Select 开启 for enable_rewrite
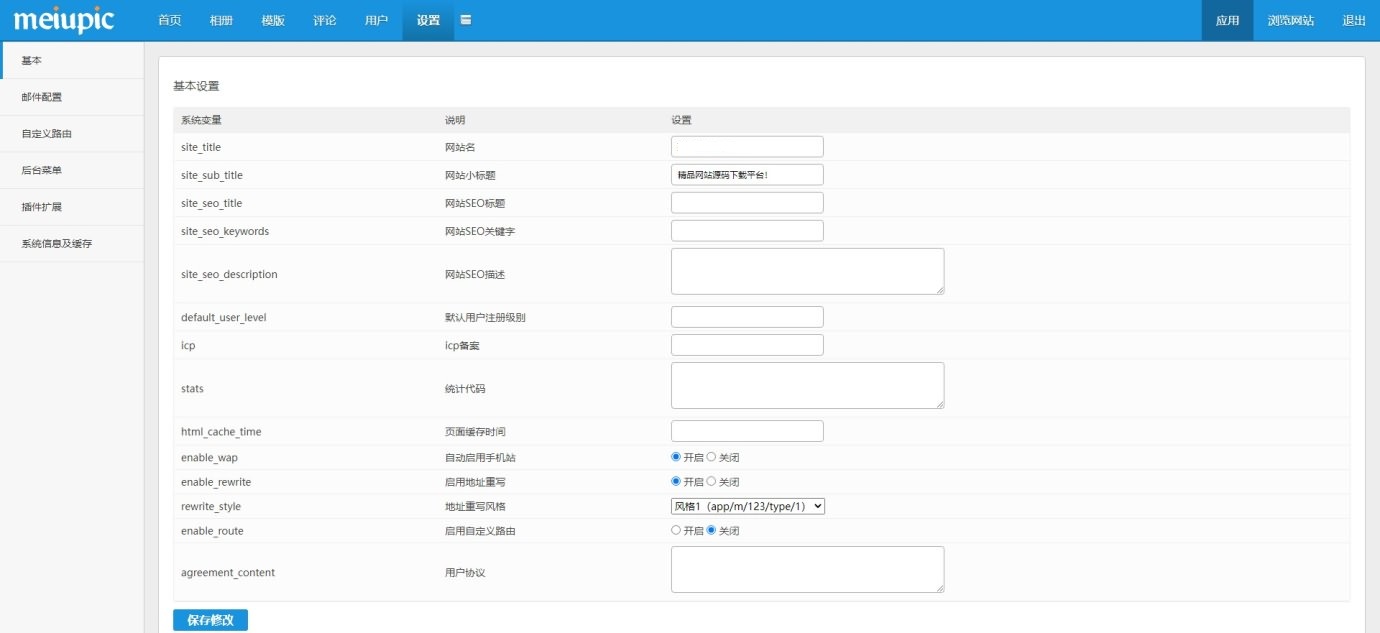1380x633 pixels. pos(676,481)
